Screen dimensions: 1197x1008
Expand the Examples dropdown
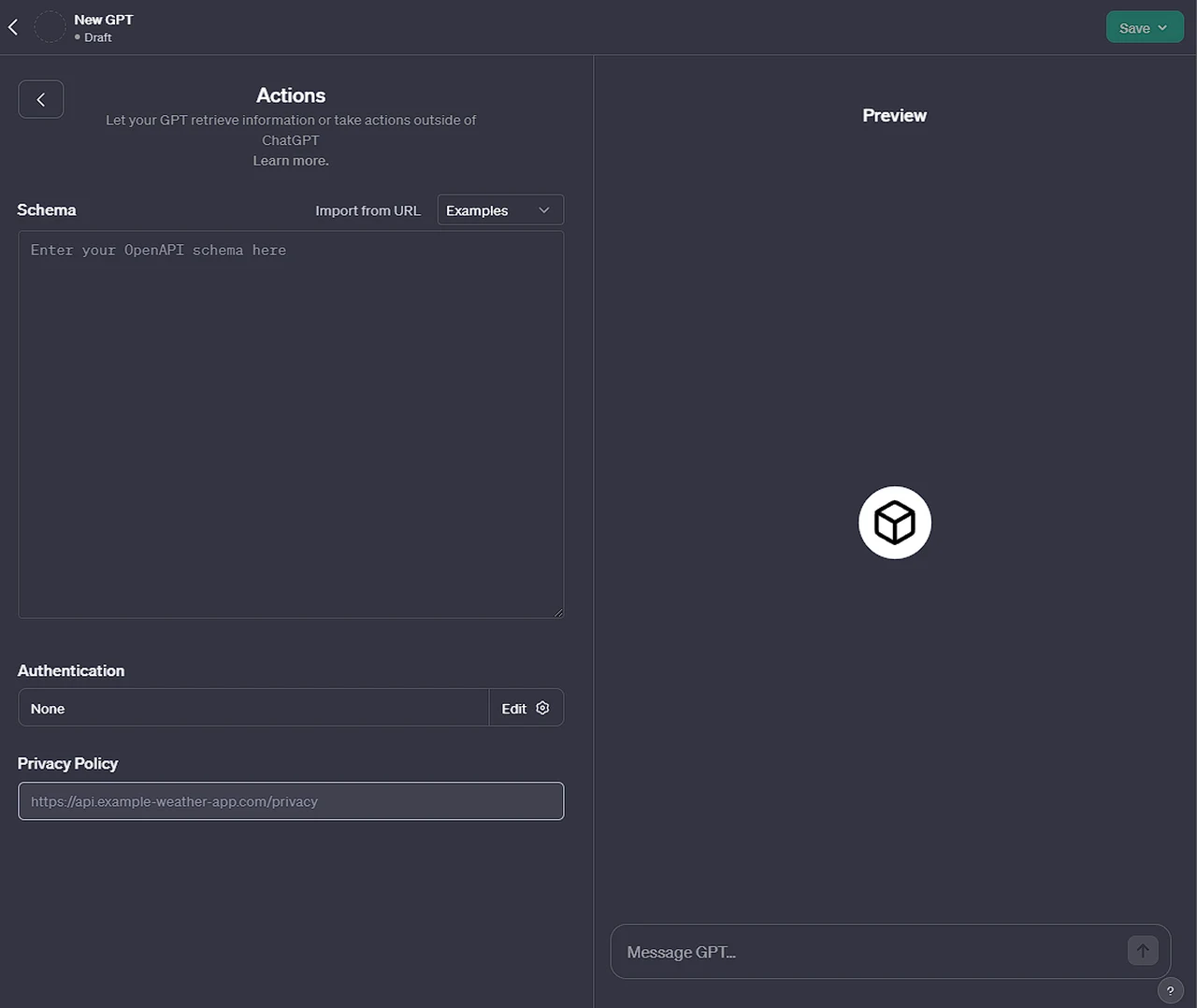[500, 210]
